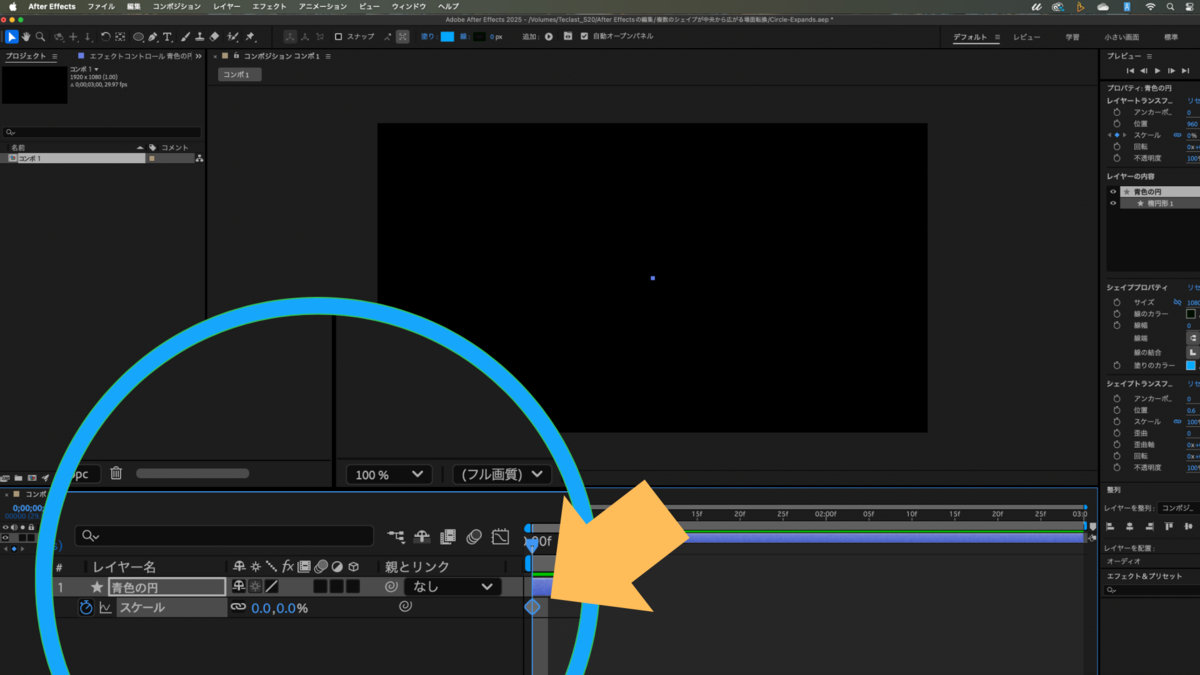1200x675 pixels.
Task: Click the コンポ1 breadcrumb button
Action: [x=240, y=75]
